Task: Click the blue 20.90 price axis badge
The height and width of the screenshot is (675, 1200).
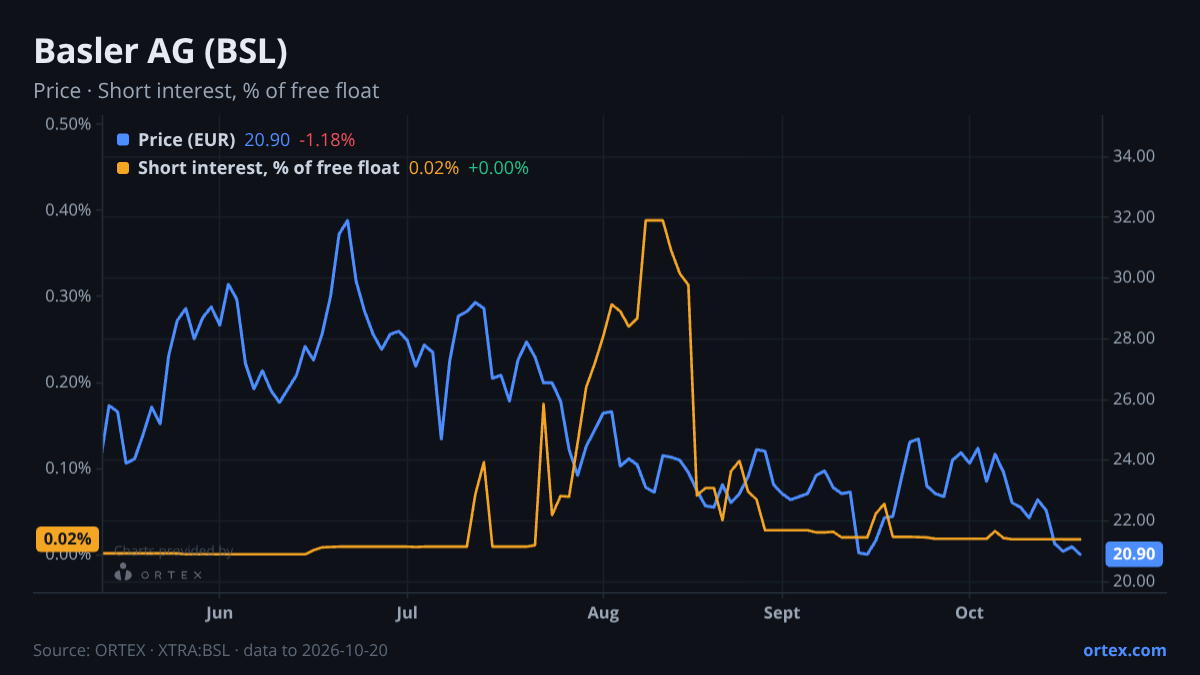Action: 1133,554
